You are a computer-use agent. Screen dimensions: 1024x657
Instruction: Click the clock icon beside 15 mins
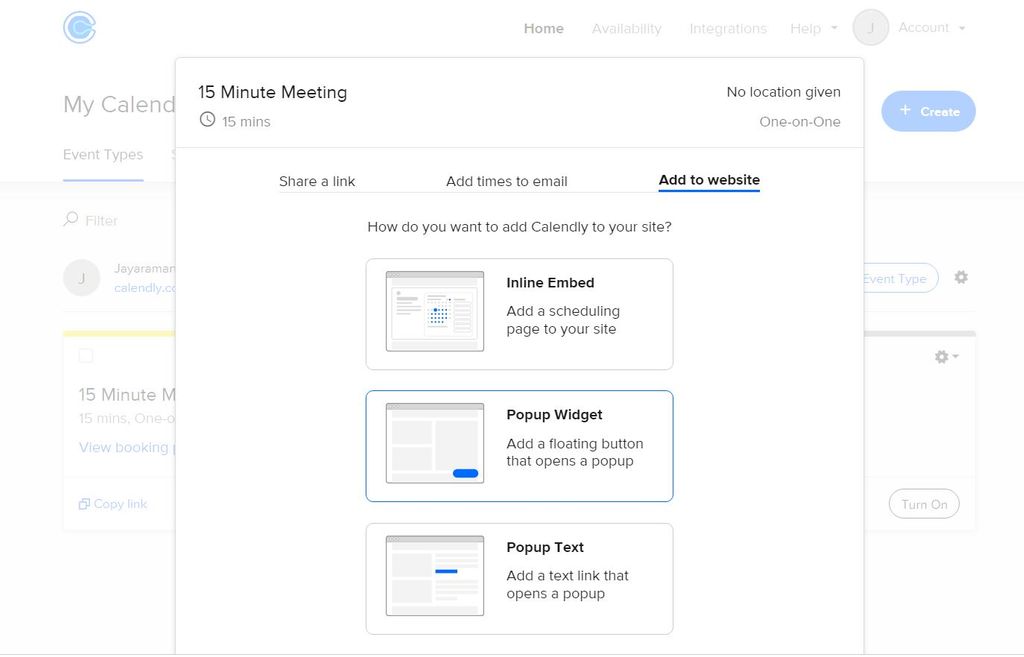[x=207, y=118]
